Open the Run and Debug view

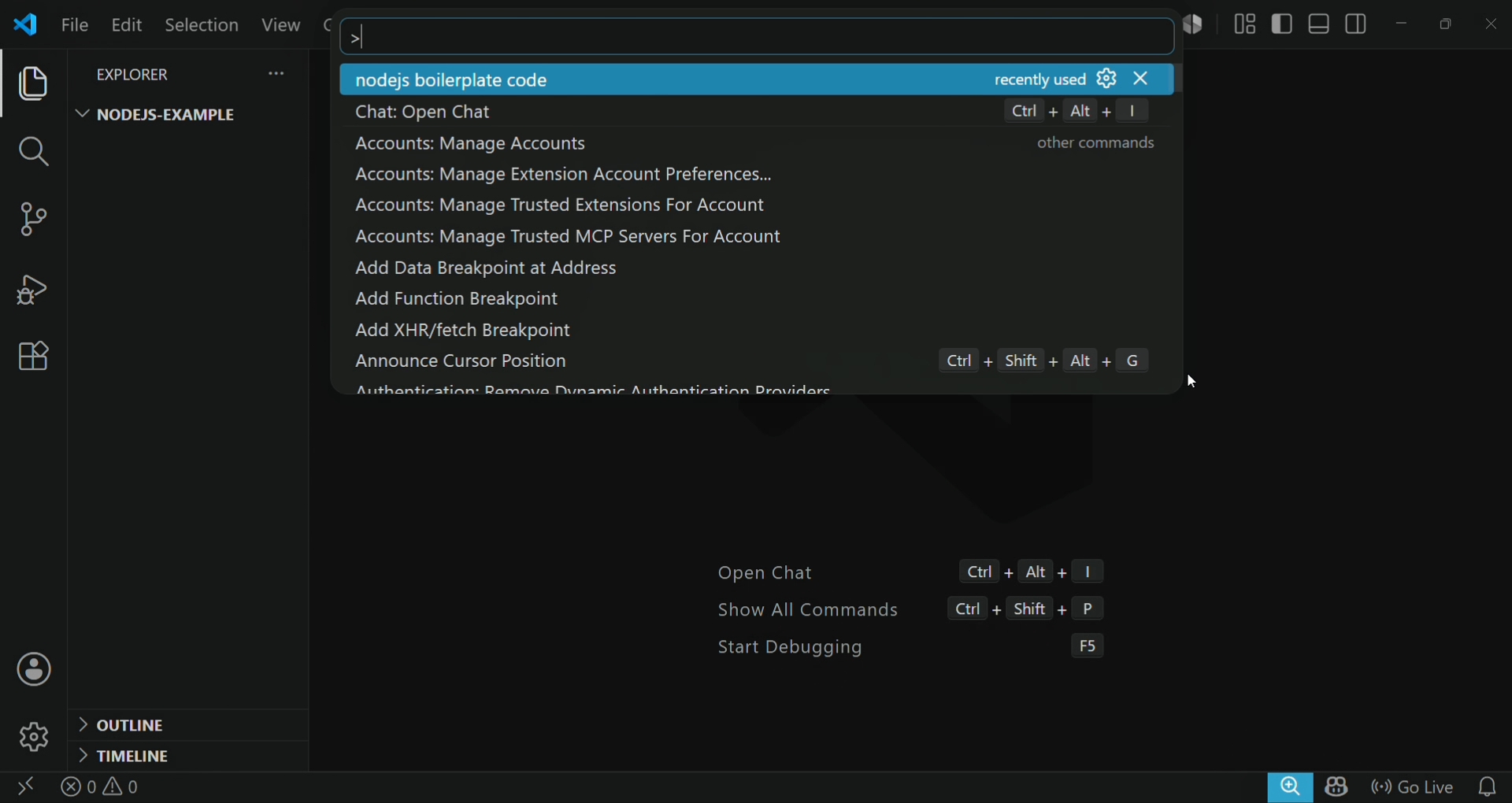point(33,290)
